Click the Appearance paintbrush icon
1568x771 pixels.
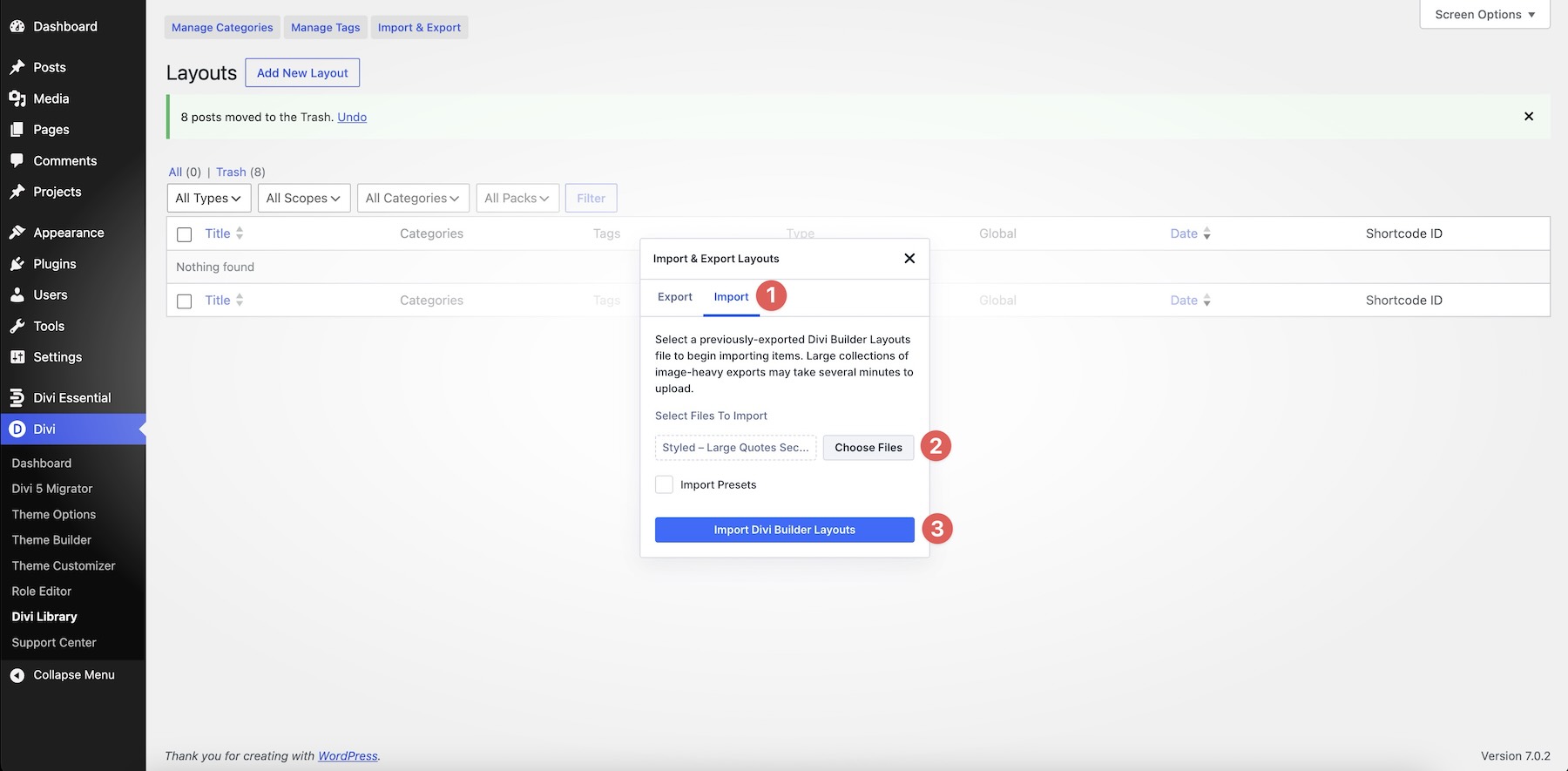(17, 233)
